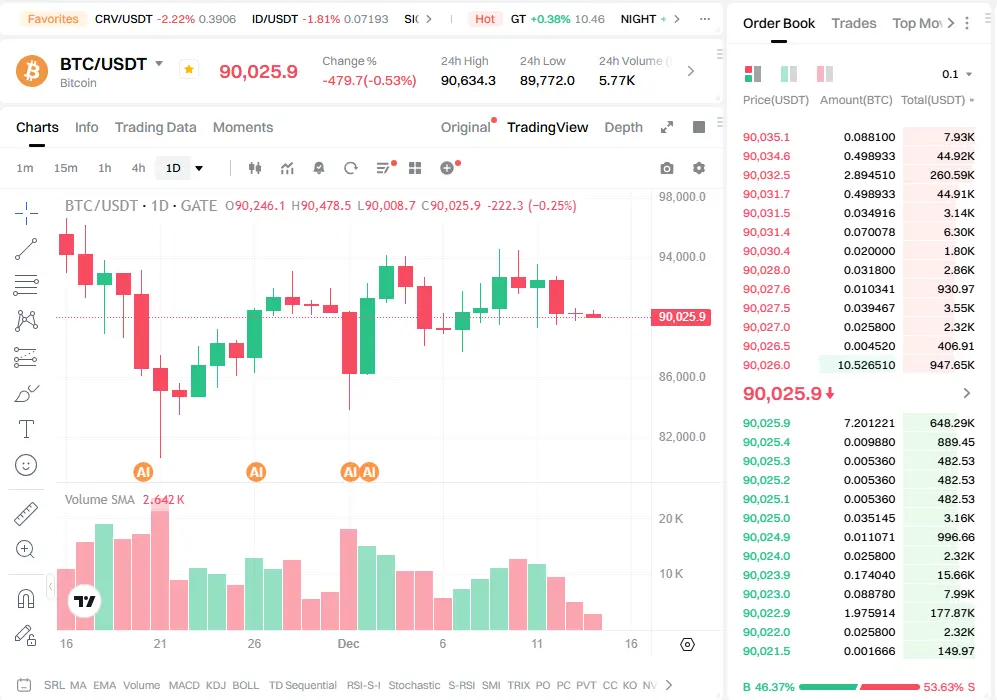This screenshot has width=997, height=700.
Task: Open the multi-chart grid layout icon
Action: pyautogui.click(x=415, y=168)
